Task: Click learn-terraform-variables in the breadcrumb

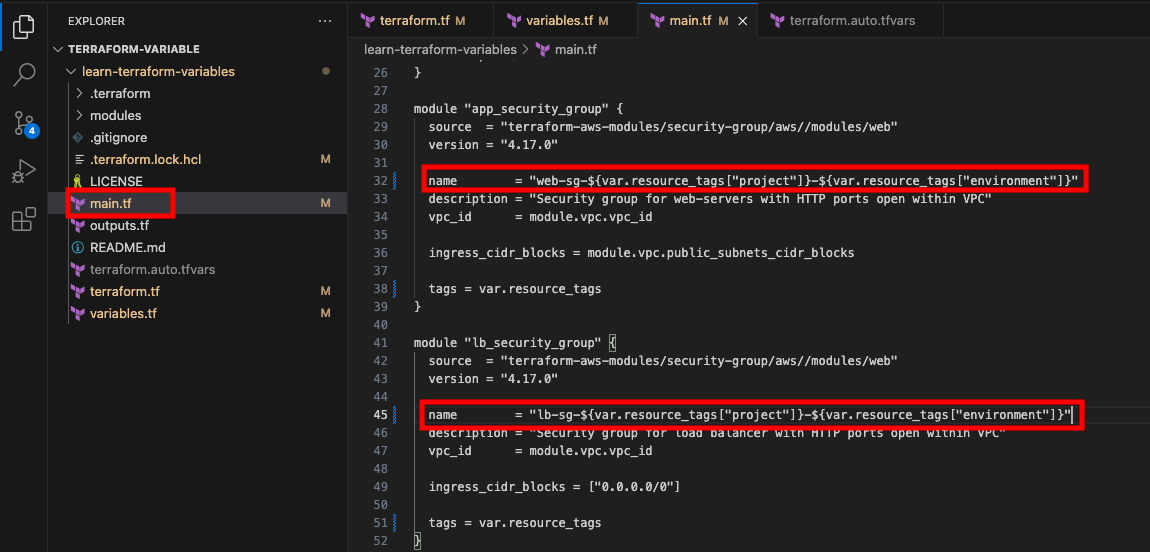Action: point(440,50)
